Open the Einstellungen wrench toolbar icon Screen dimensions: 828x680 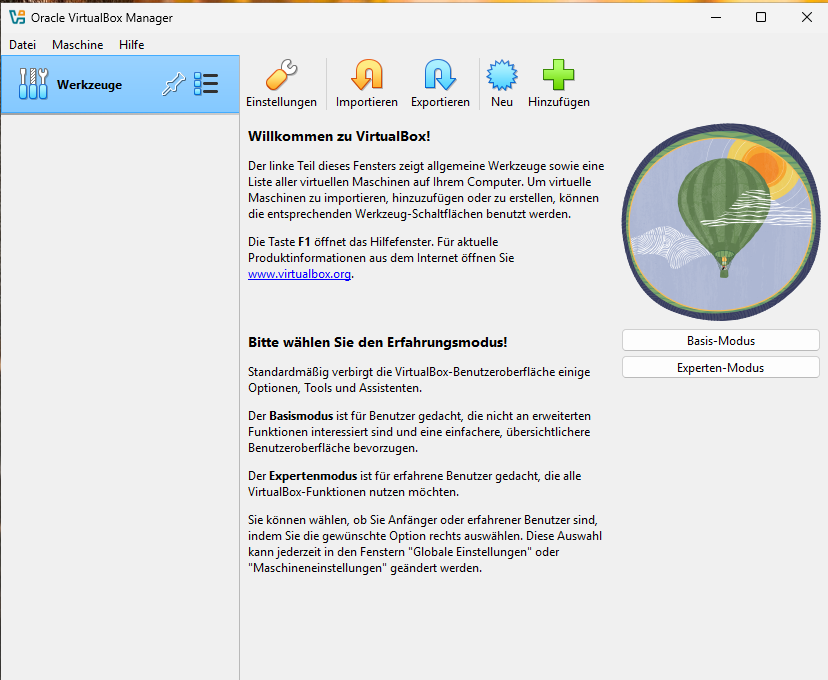click(x=281, y=75)
